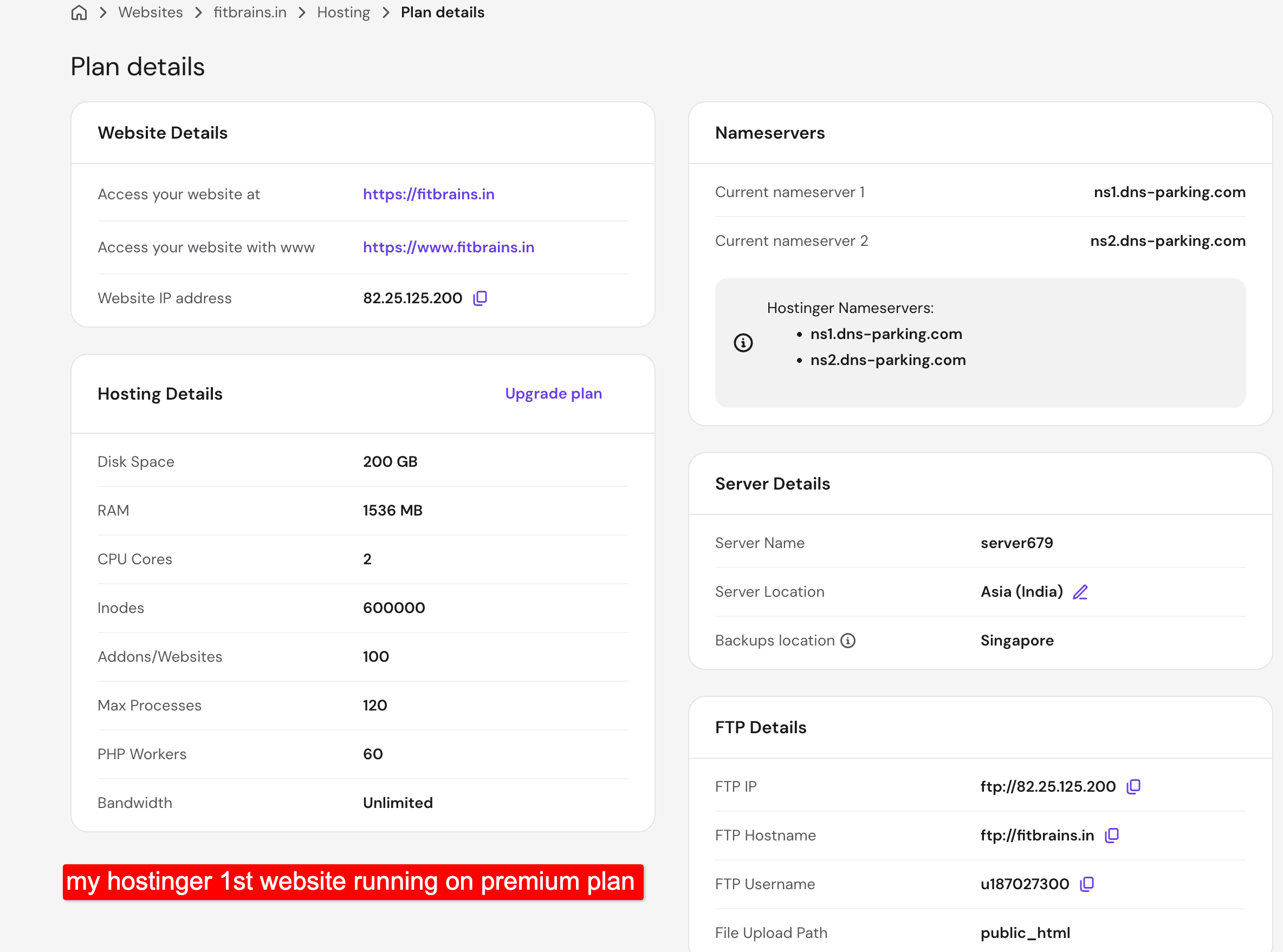Copy the FTP Hostname ftp://fitbrains.in
This screenshot has height=952, width=1283.
1112,836
